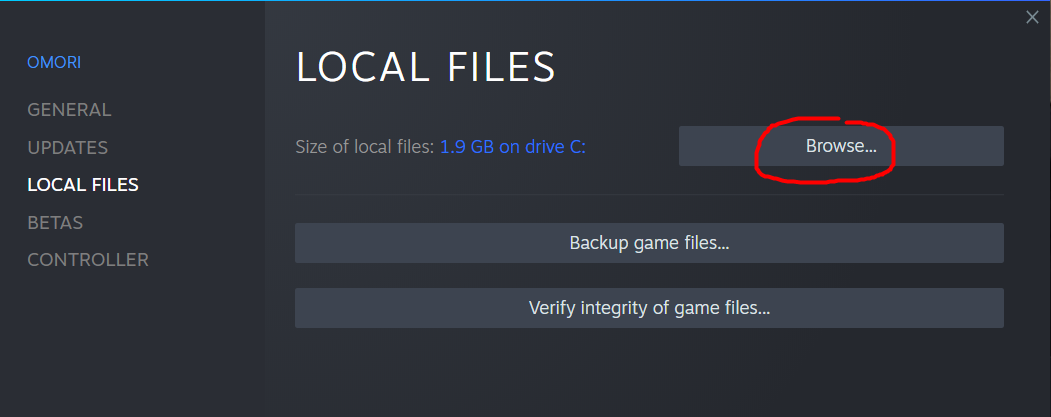Click blank area beneath the Verify integrity button
Image resolution: width=1051 pixels, height=417 pixels.
(x=649, y=370)
